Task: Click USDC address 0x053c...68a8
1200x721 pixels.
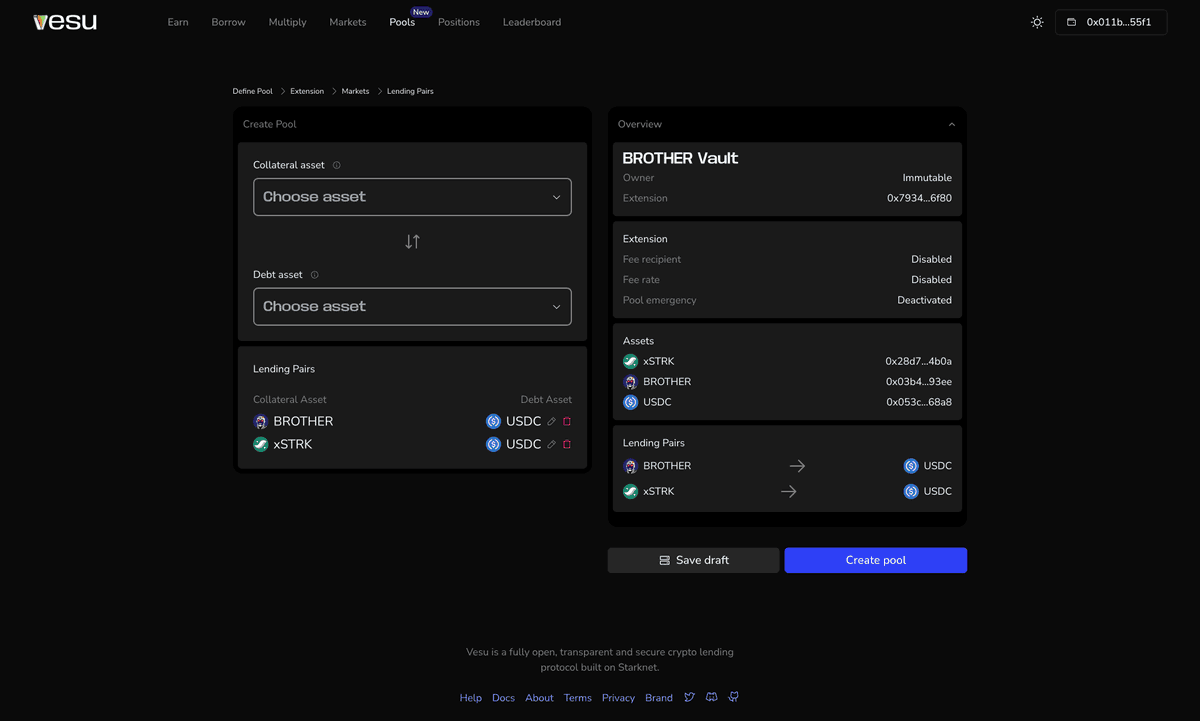Action: tap(919, 402)
